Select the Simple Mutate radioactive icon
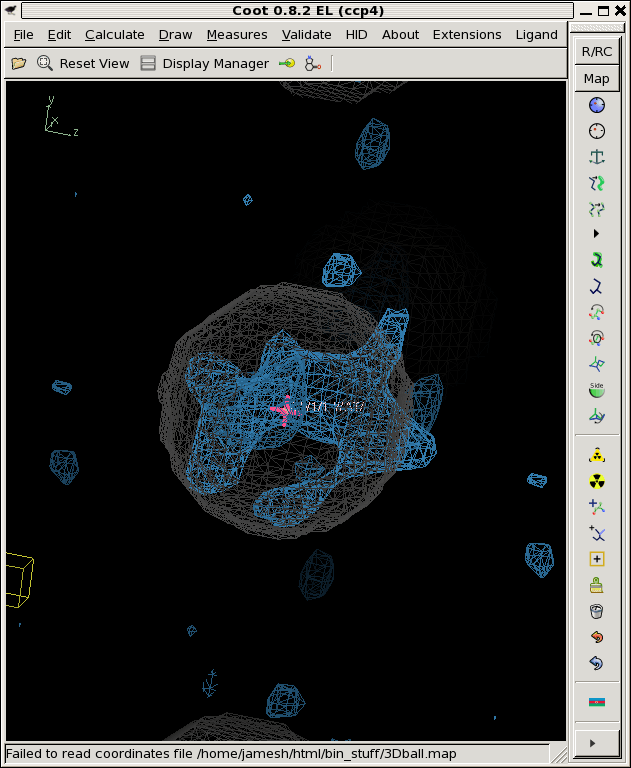631x768 pixels. pyautogui.click(x=597, y=481)
